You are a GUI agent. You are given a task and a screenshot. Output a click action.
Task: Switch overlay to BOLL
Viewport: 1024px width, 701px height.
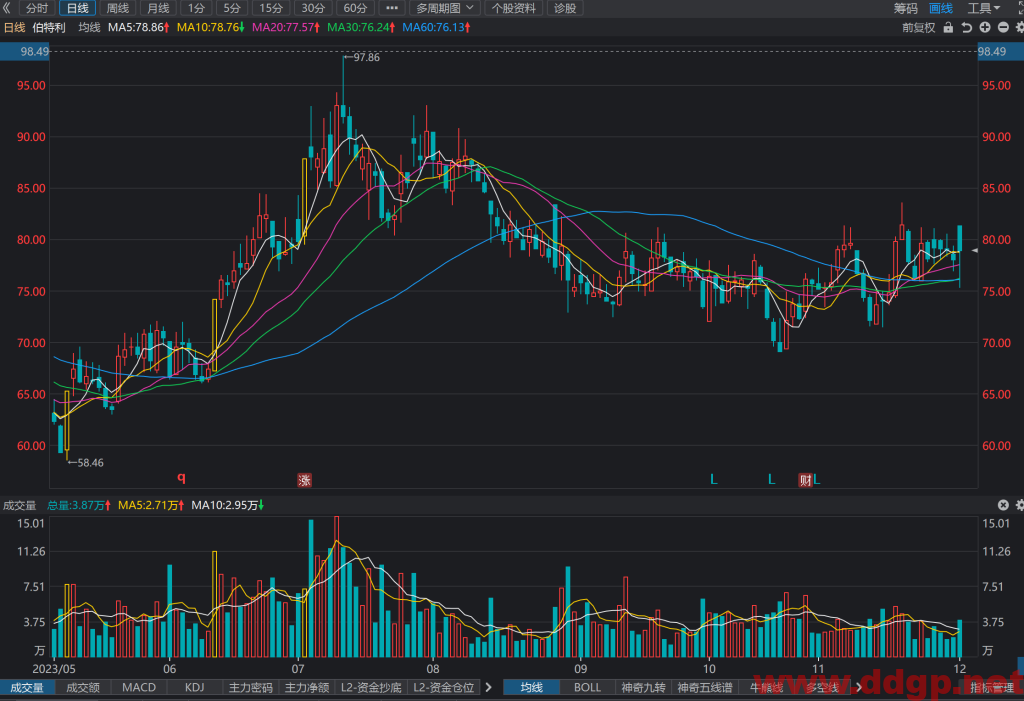587,687
